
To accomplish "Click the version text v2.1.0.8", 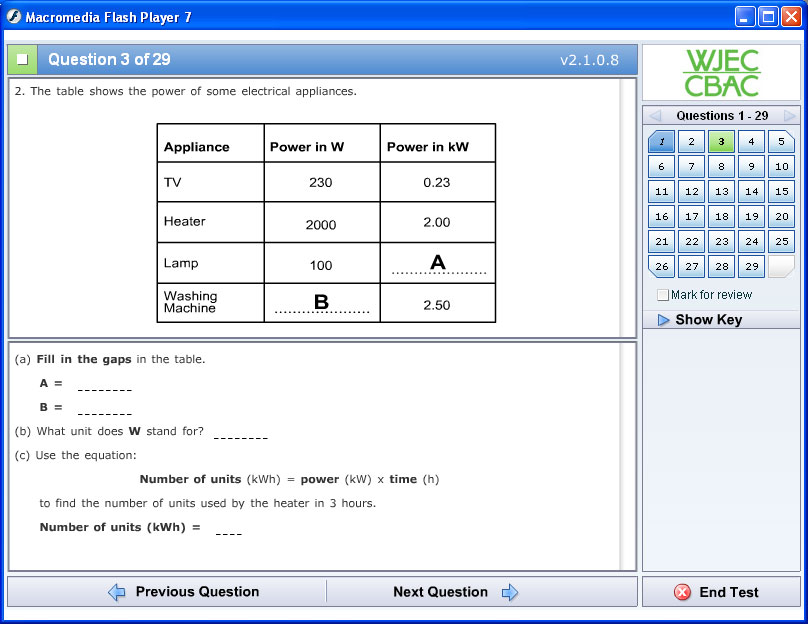I will click(x=589, y=60).
